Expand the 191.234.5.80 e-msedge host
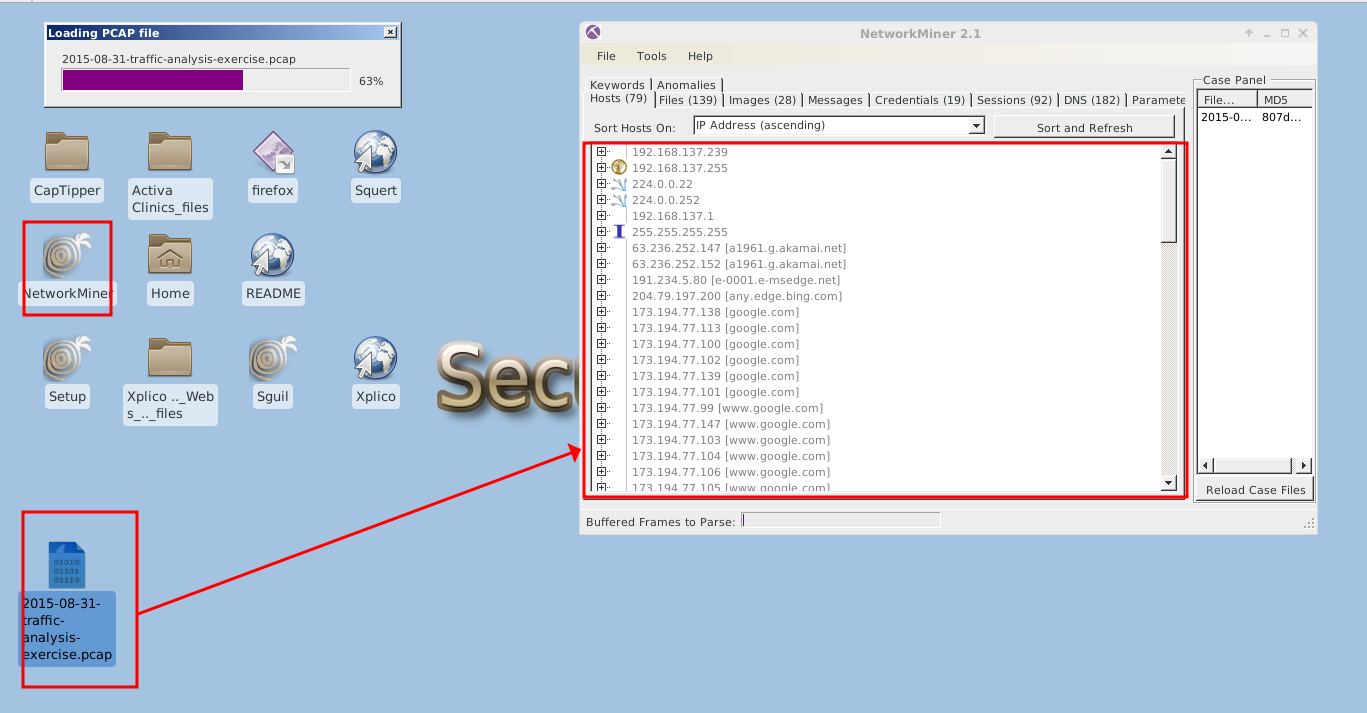1367x713 pixels. pos(601,280)
